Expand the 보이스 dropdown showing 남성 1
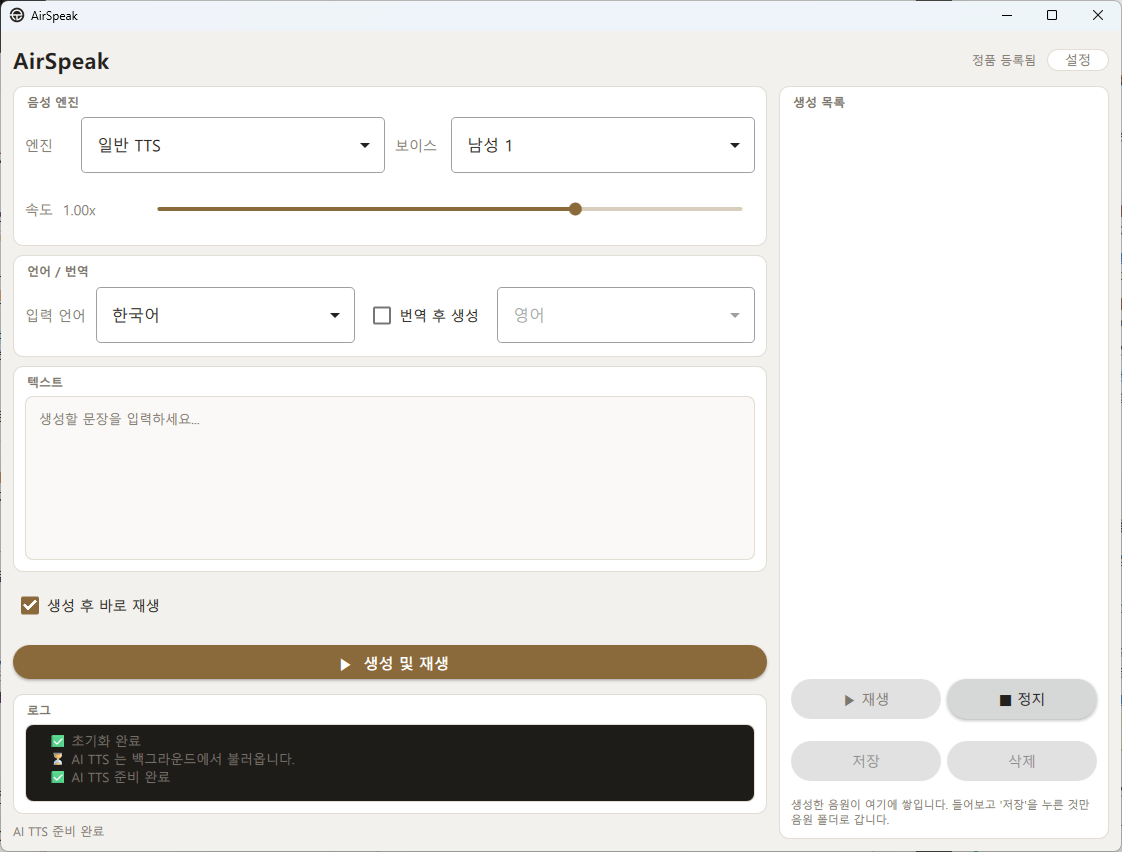The height and width of the screenshot is (852, 1122). click(603, 145)
